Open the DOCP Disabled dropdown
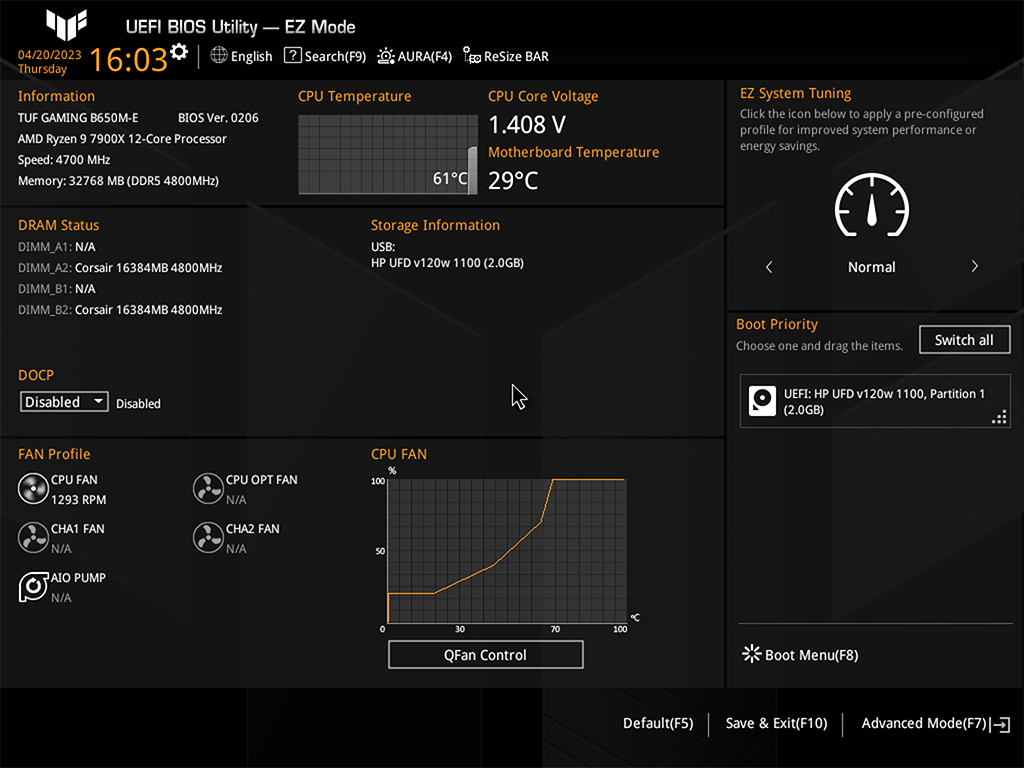 click(x=64, y=402)
